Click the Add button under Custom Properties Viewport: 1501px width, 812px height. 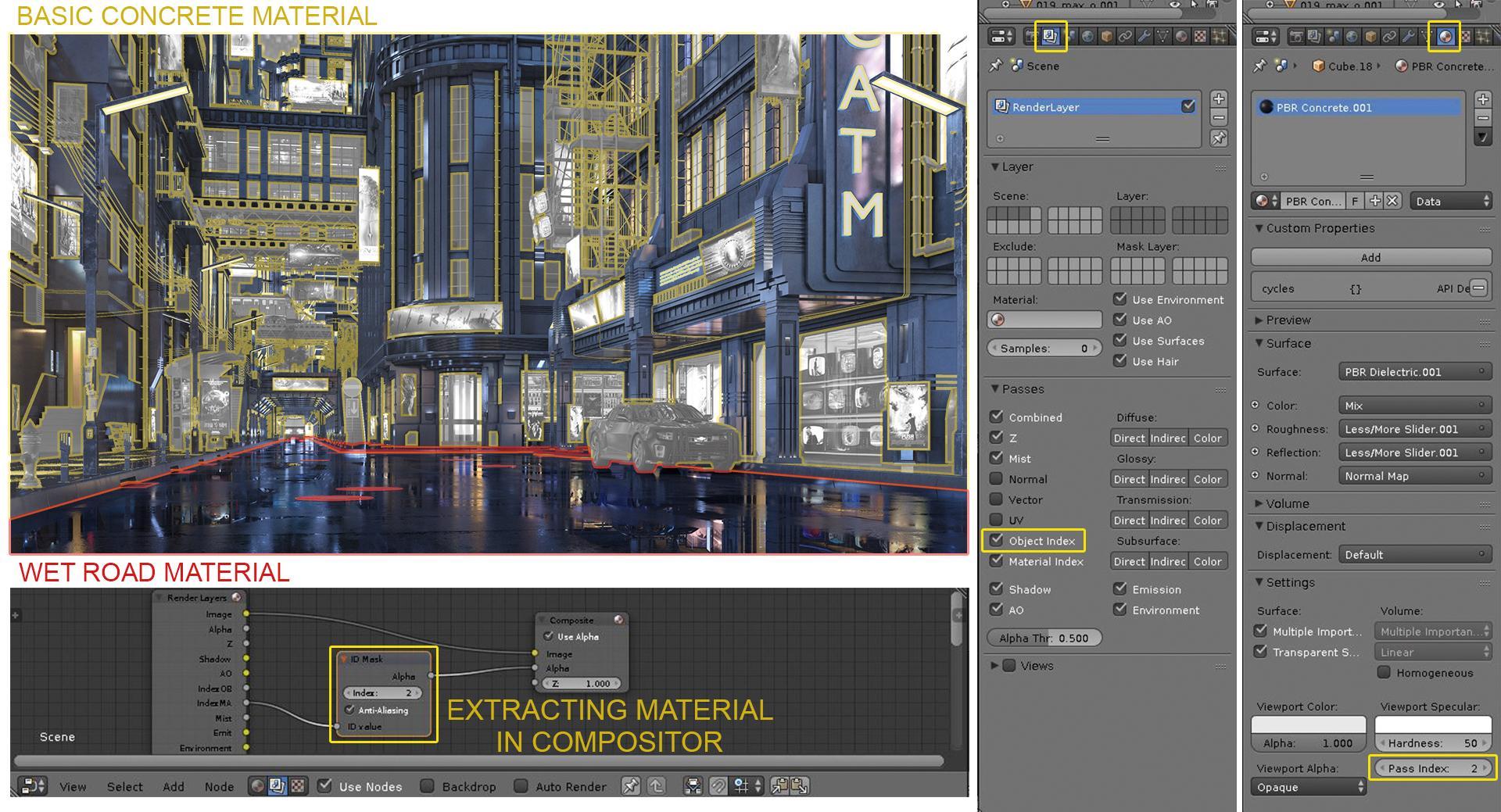(x=1371, y=257)
